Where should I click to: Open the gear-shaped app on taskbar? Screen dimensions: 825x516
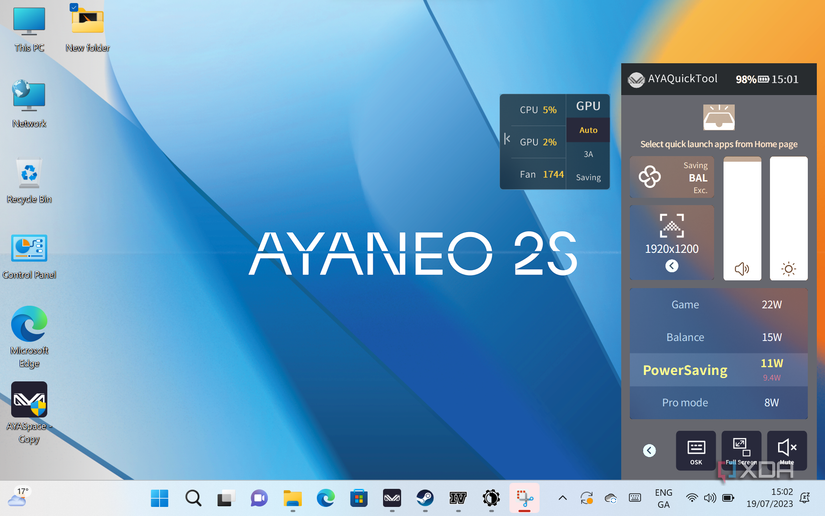[x=491, y=498]
